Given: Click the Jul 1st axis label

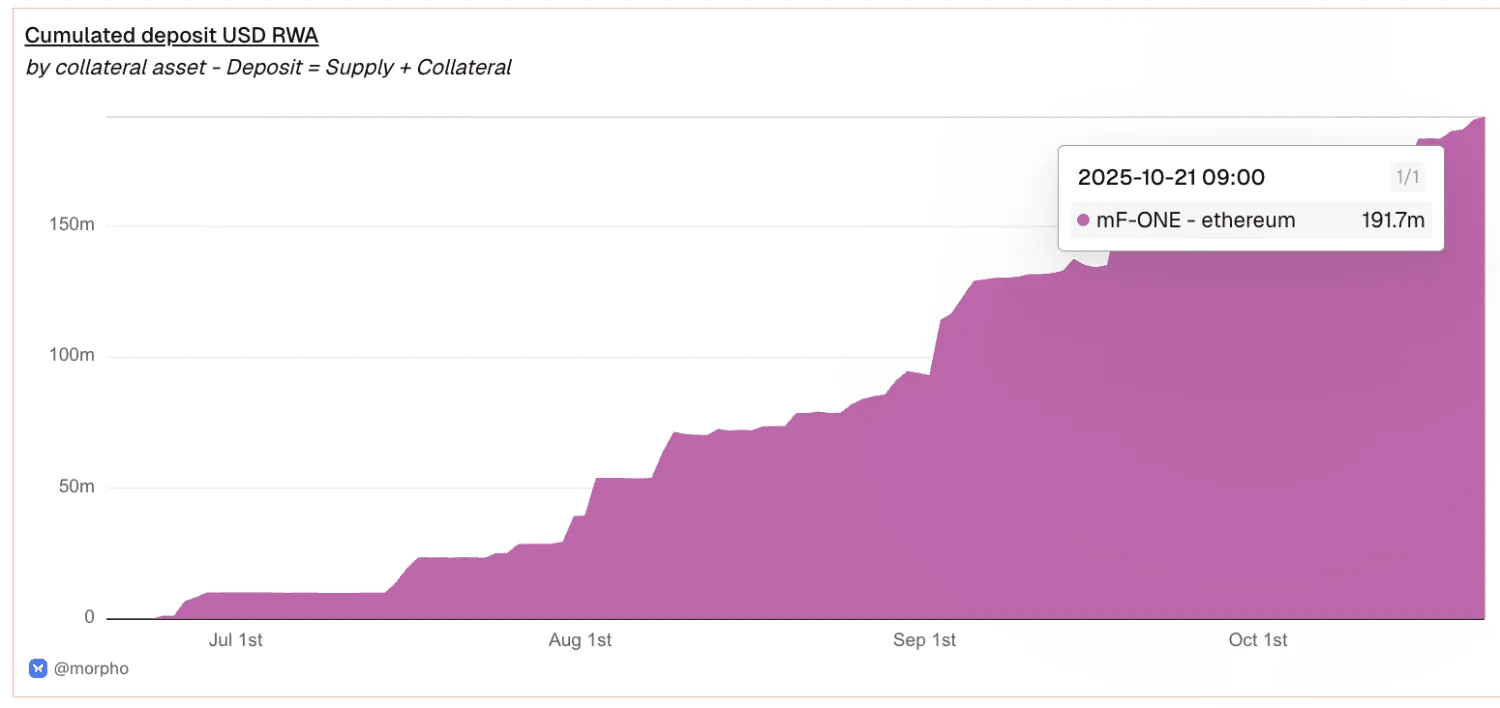Looking at the screenshot, I should point(235,640).
